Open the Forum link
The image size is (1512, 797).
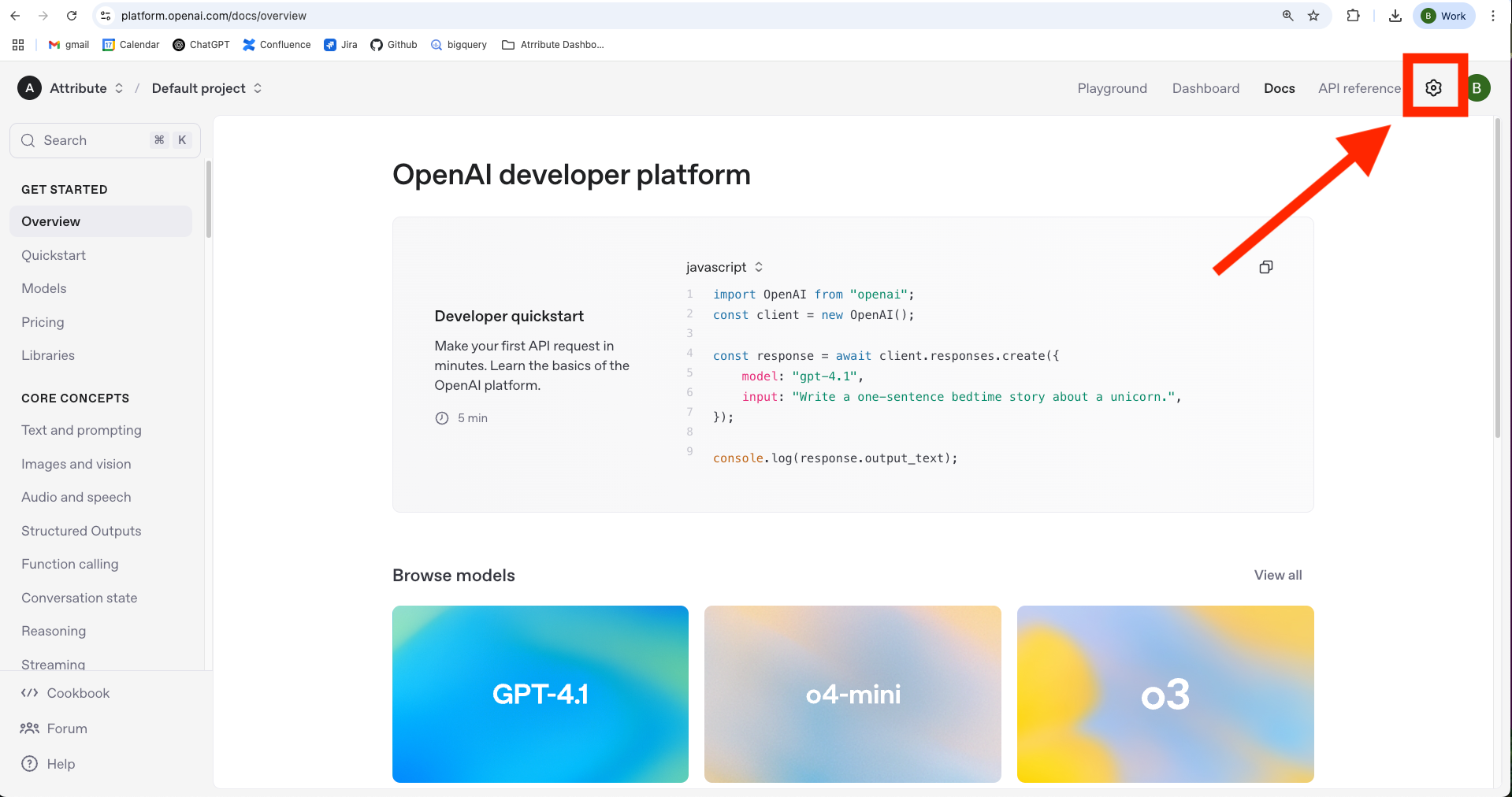tap(54, 728)
